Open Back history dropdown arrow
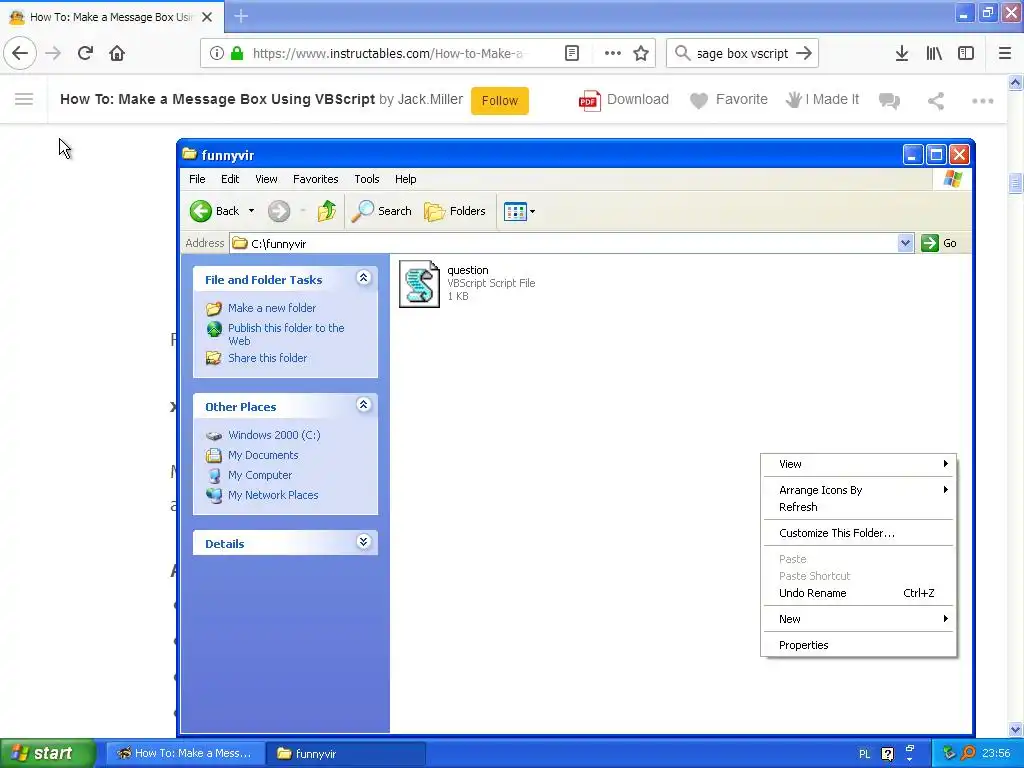This screenshot has height=768, width=1024. pyautogui.click(x=251, y=211)
